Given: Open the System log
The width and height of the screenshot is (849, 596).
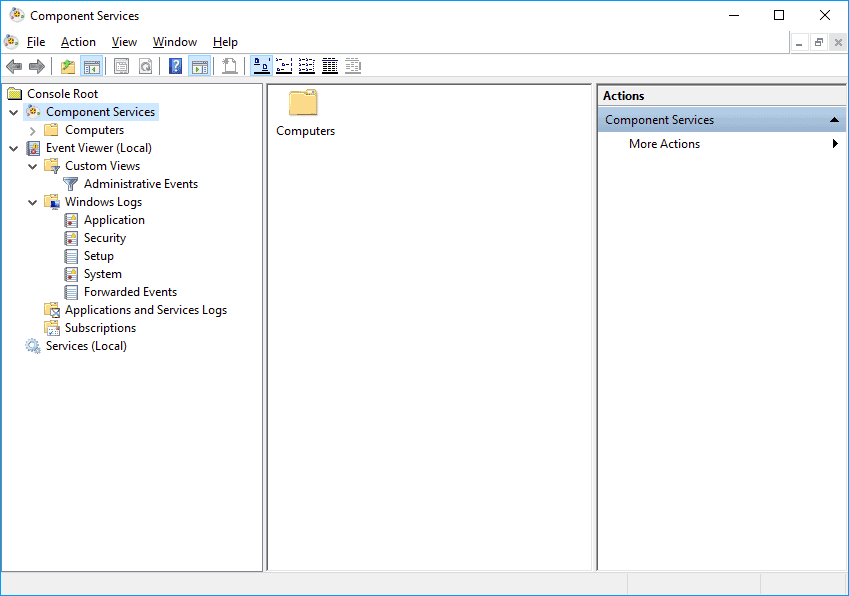Looking at the screenshot, I should click(102, 274).
